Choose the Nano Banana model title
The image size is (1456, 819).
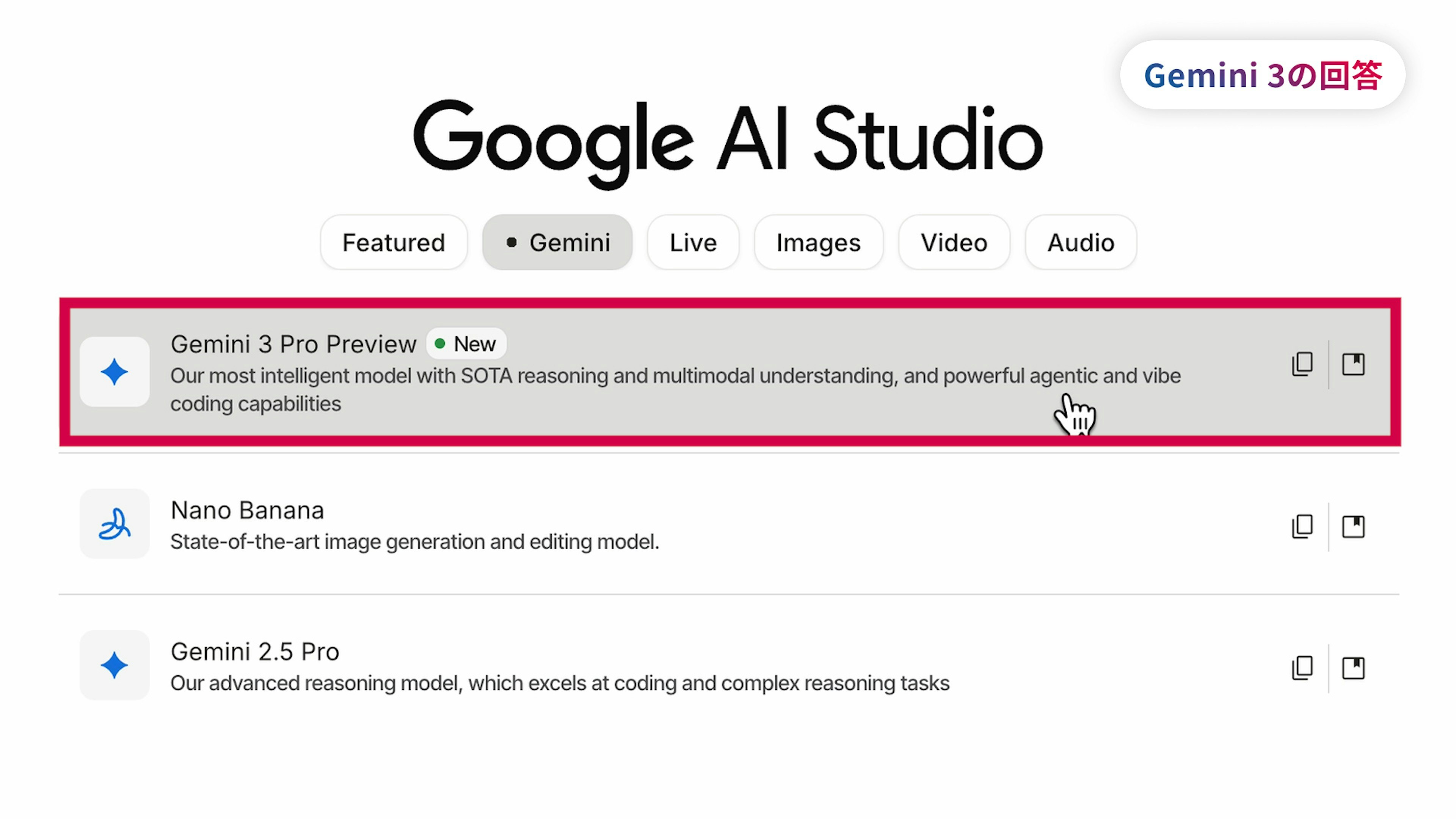247,510
